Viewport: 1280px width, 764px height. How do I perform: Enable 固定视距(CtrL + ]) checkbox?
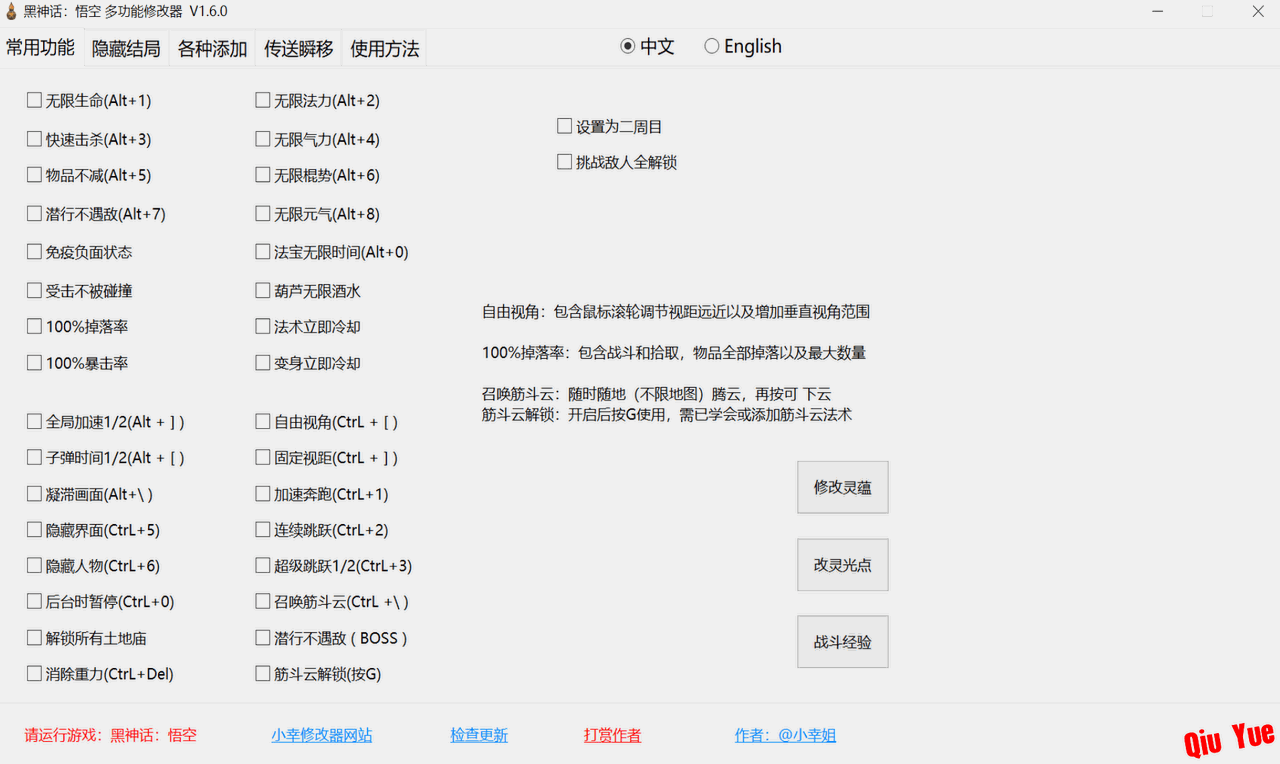[x=263, y=457]
